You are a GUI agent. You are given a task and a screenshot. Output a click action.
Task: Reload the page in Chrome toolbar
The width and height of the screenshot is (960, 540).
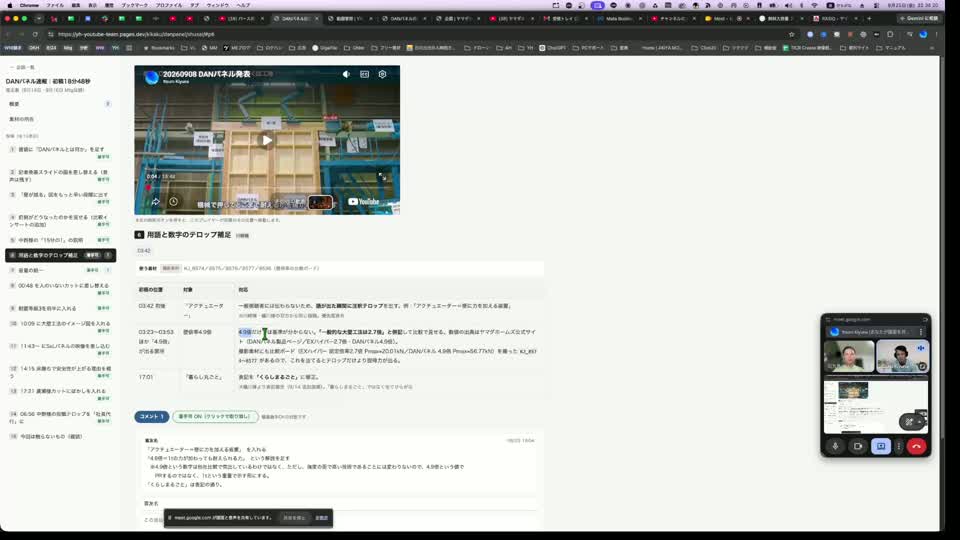[x=35, y=34]
